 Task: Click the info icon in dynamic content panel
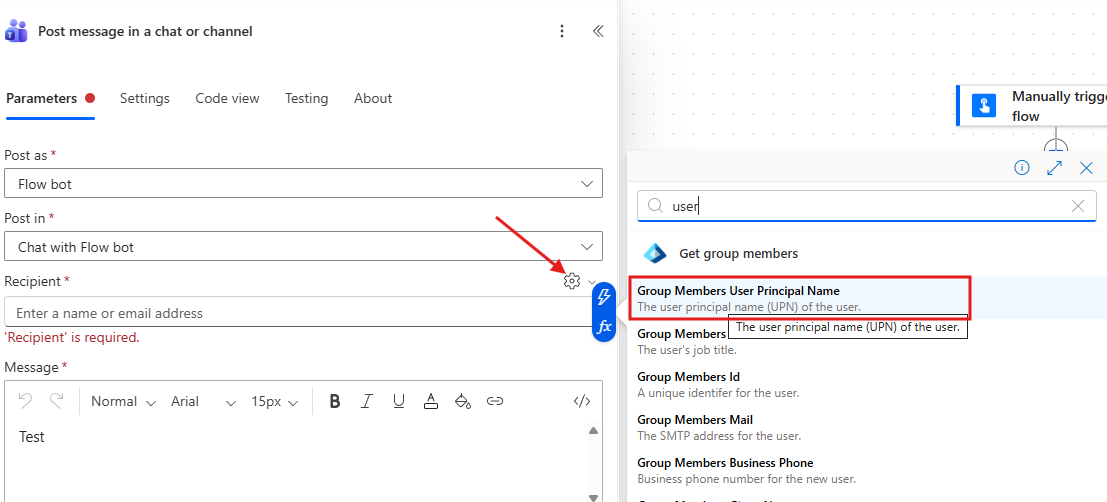click(x=1022, y=168)
